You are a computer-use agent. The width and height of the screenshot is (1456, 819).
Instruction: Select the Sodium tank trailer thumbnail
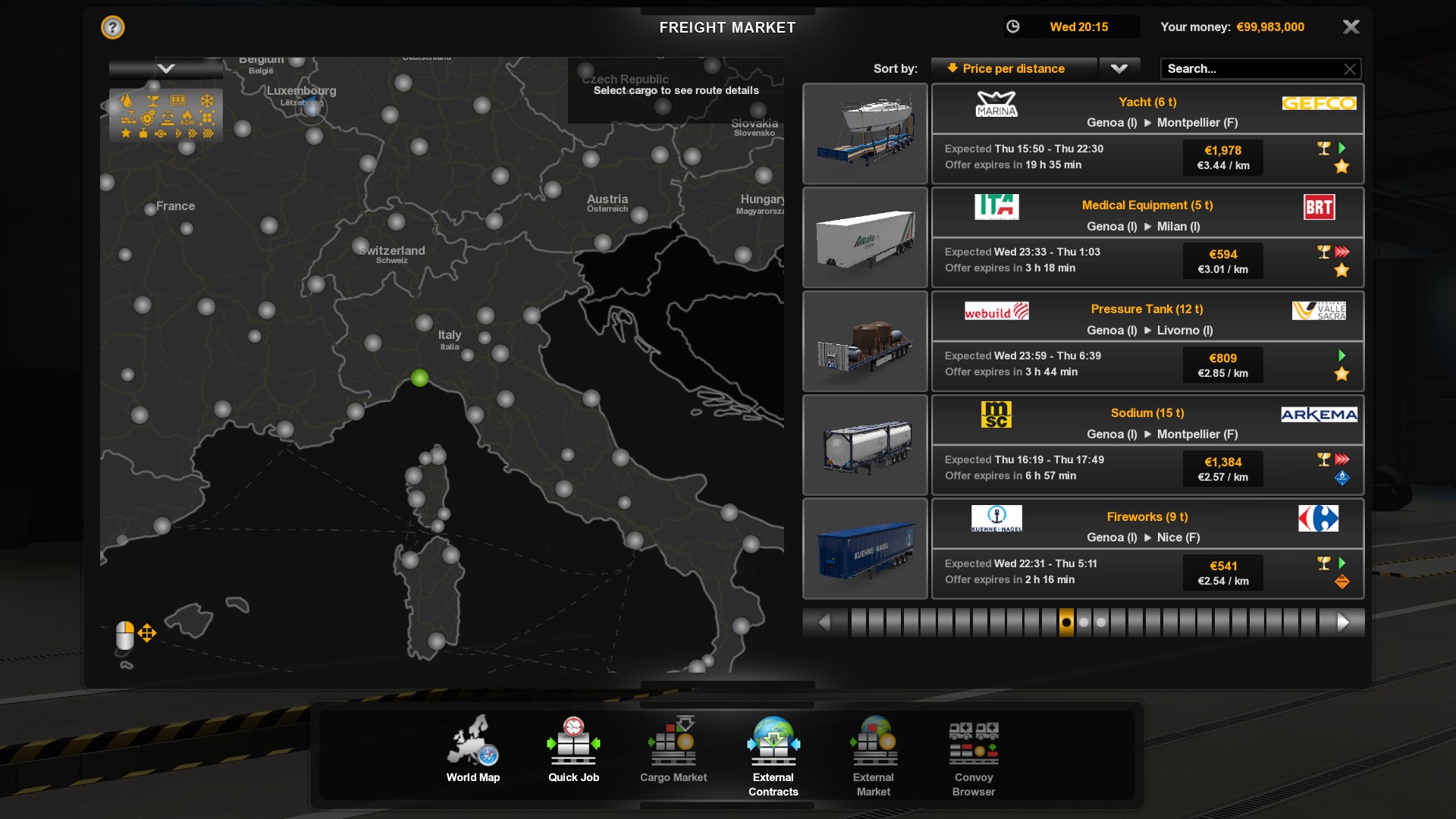click(x=865, y=445)
